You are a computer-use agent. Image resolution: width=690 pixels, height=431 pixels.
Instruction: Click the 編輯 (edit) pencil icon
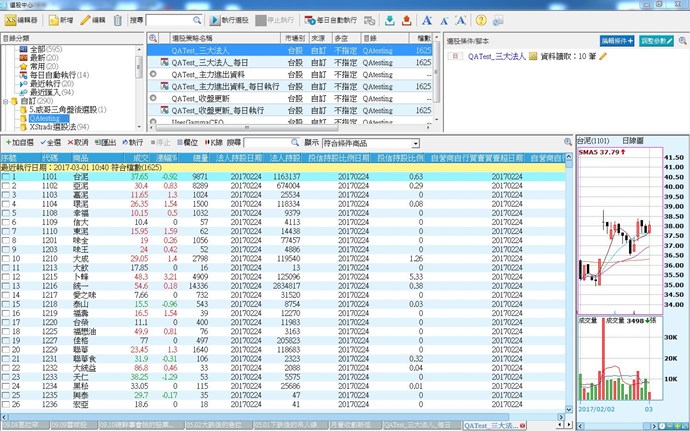(96, 20)
